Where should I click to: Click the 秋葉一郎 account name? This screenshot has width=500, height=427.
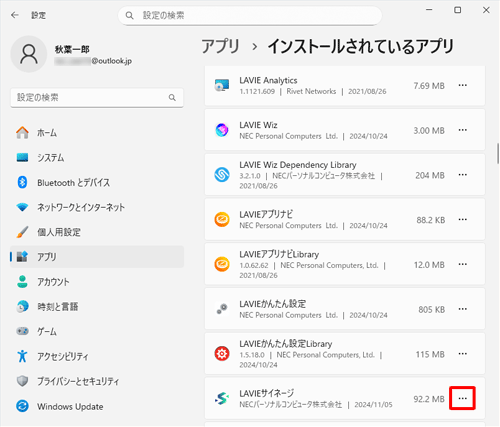pos(72,49)
